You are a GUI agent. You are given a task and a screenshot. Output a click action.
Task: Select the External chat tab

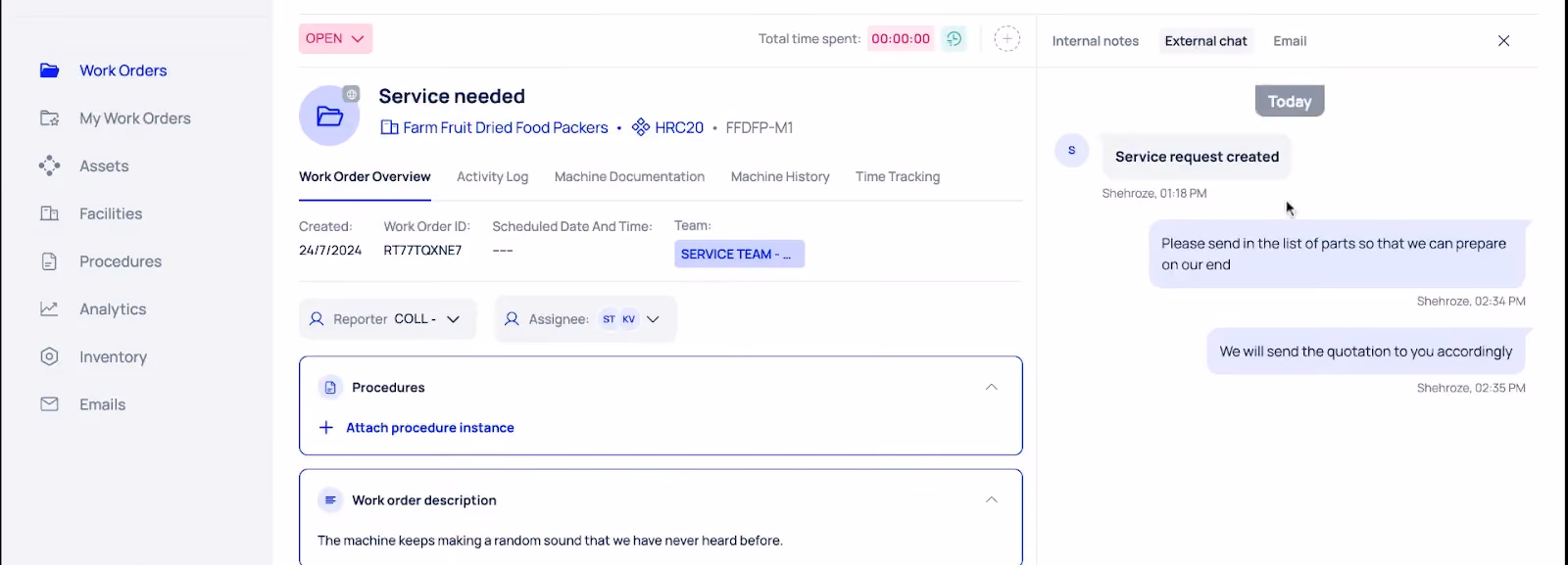point(1206,41)
